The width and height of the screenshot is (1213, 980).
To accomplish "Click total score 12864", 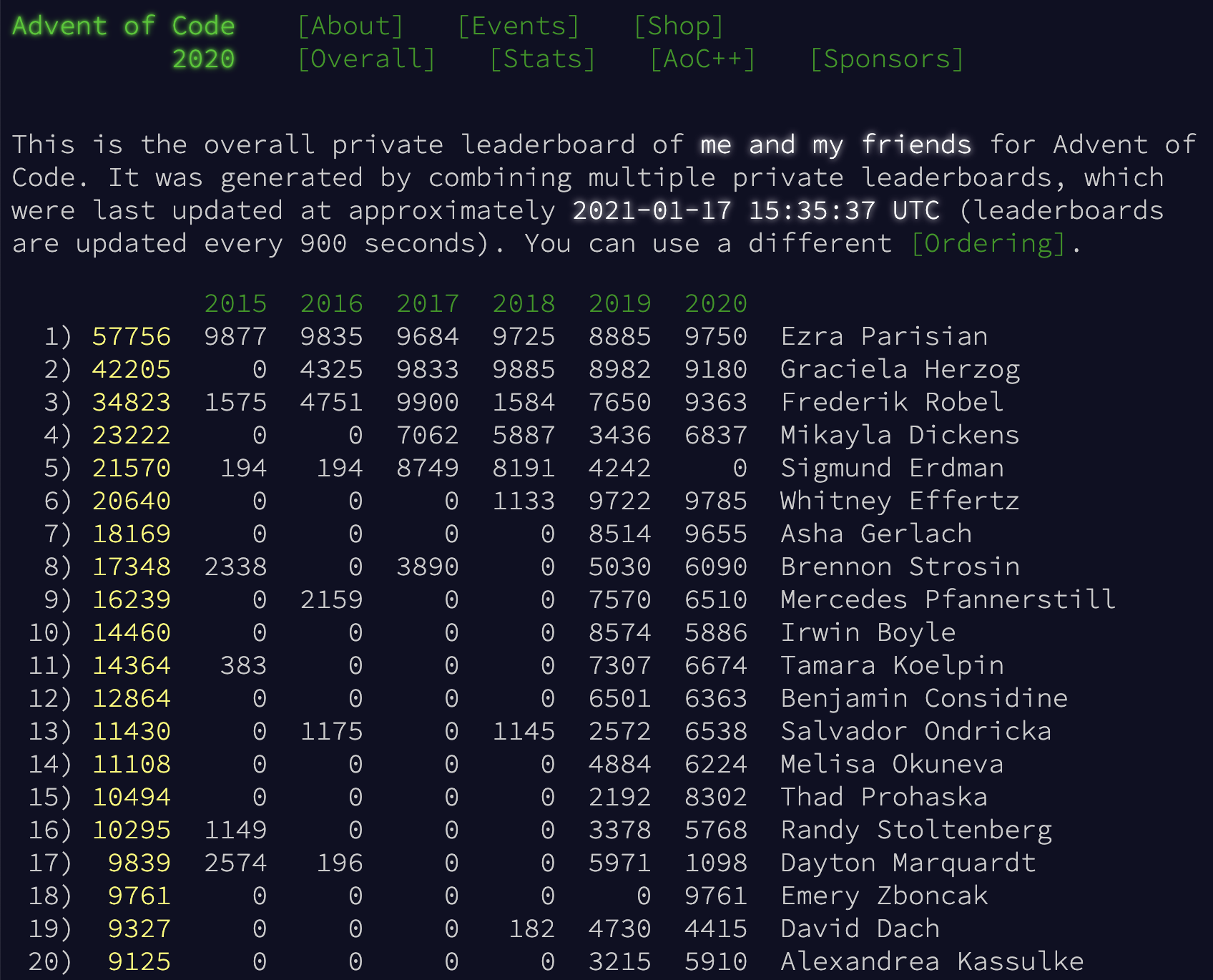I will point(132,699).
